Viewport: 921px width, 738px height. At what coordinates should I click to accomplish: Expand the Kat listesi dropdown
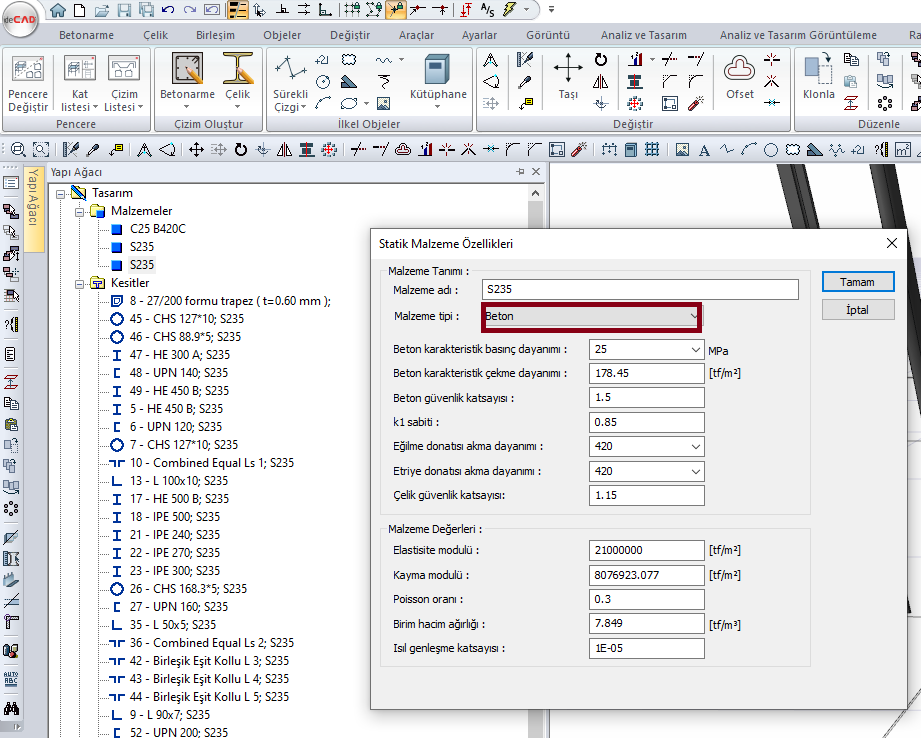click(x=95, y=108)
